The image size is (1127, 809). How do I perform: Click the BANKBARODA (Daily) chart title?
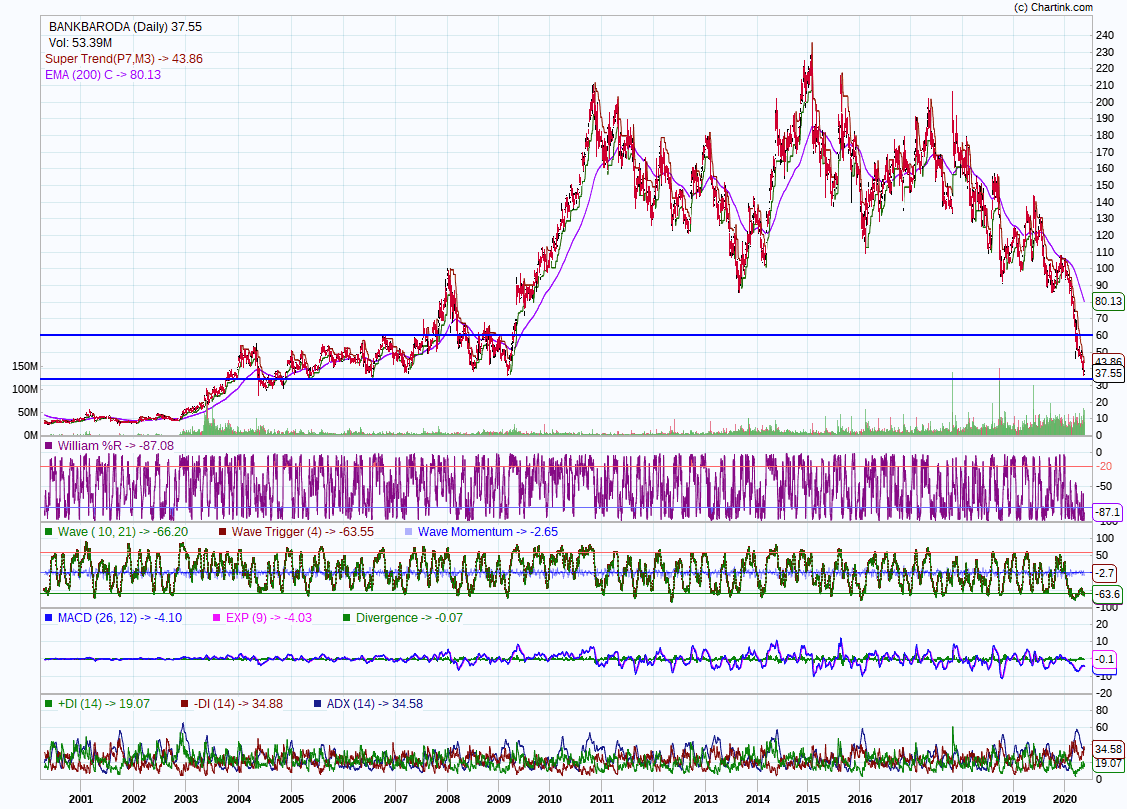click(125, 27)
